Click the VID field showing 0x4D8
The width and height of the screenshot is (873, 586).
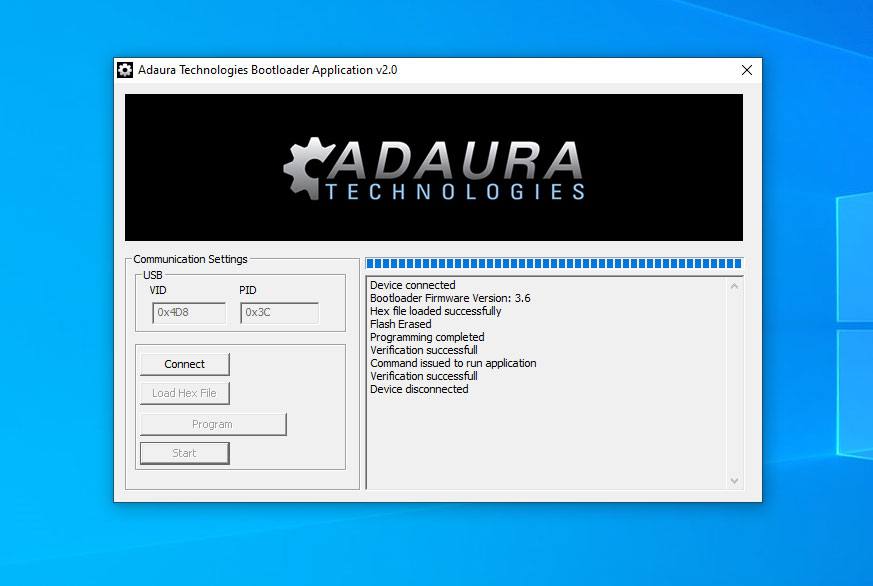[x=189, y=313]
